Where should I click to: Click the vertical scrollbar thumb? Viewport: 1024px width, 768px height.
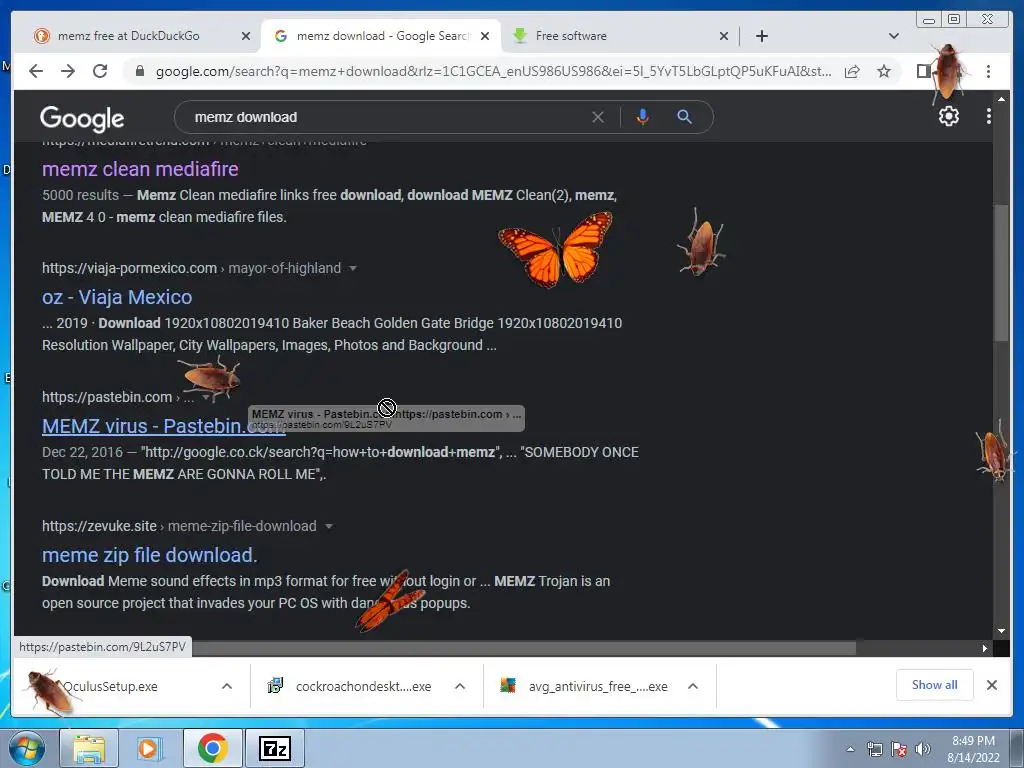pos(1001,272)
